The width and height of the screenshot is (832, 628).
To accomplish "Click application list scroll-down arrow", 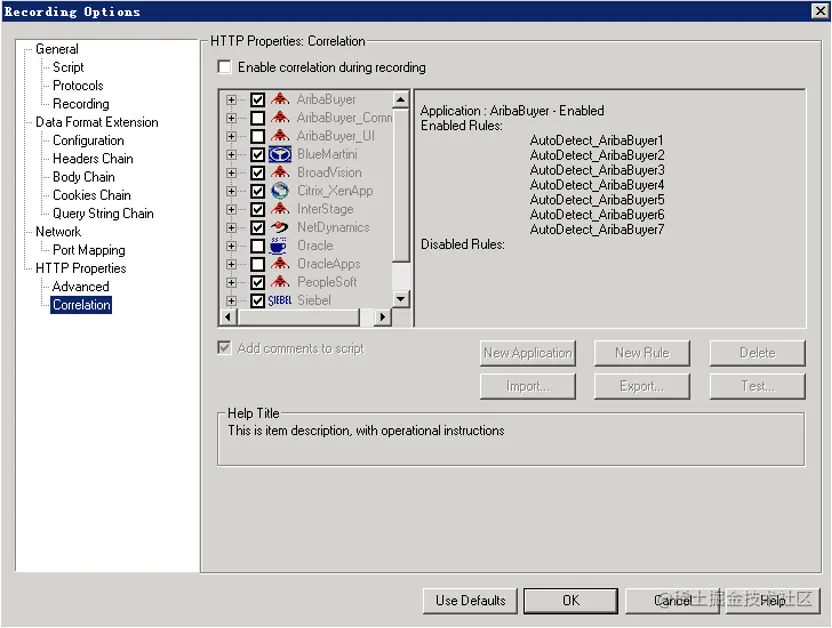I will tap(401, 299).
